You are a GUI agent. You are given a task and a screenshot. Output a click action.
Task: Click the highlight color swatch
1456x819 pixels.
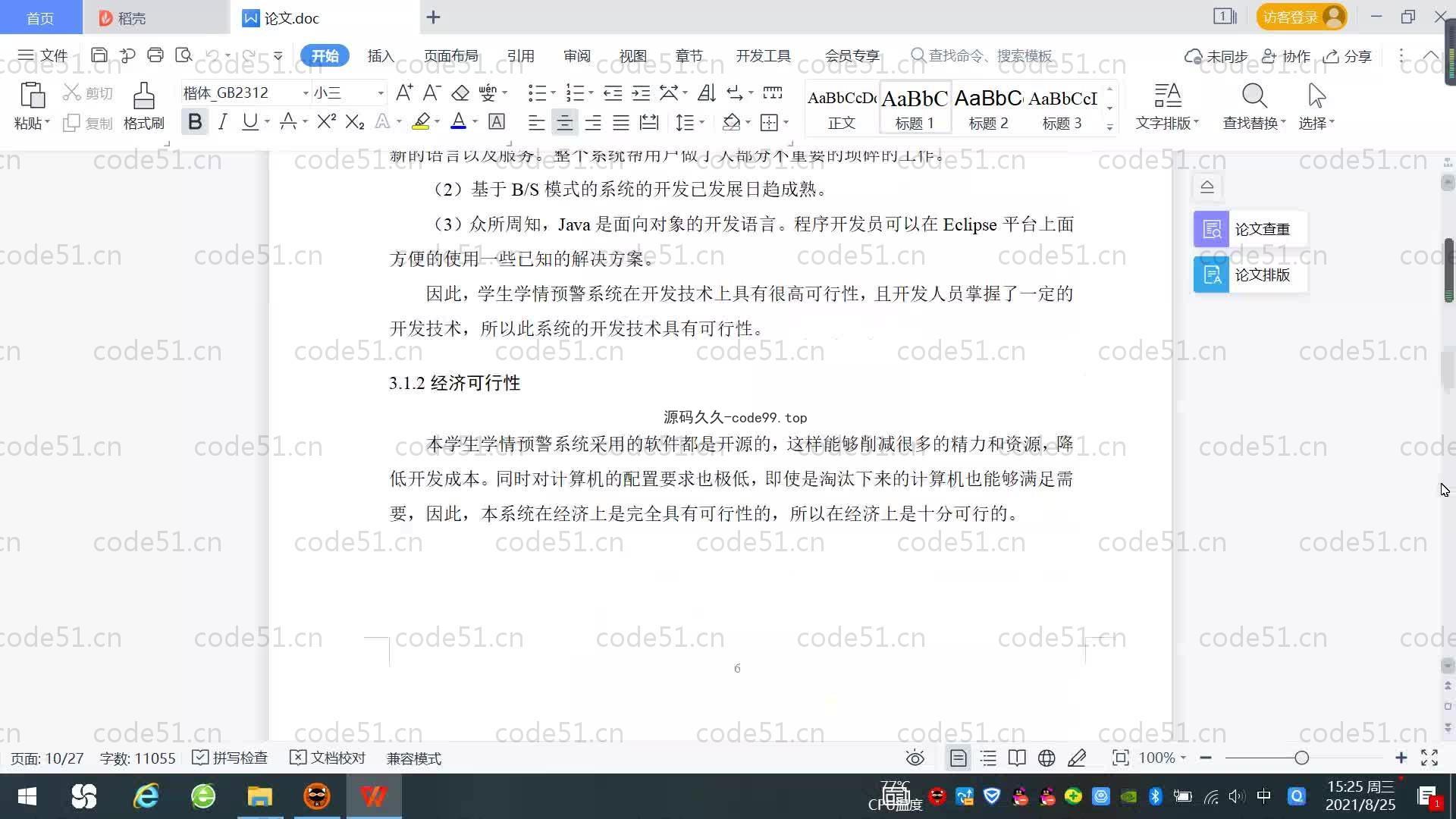pos(421,121)
